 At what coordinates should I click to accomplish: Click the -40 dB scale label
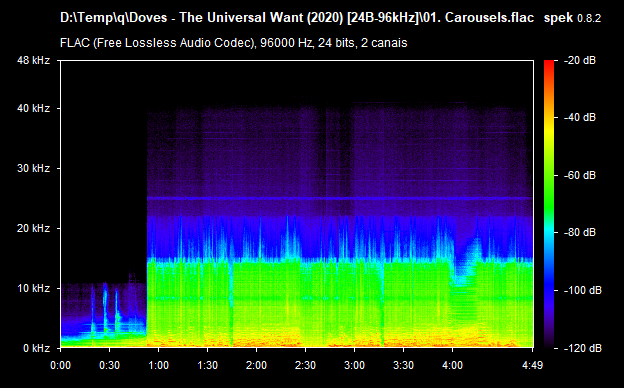580,117
